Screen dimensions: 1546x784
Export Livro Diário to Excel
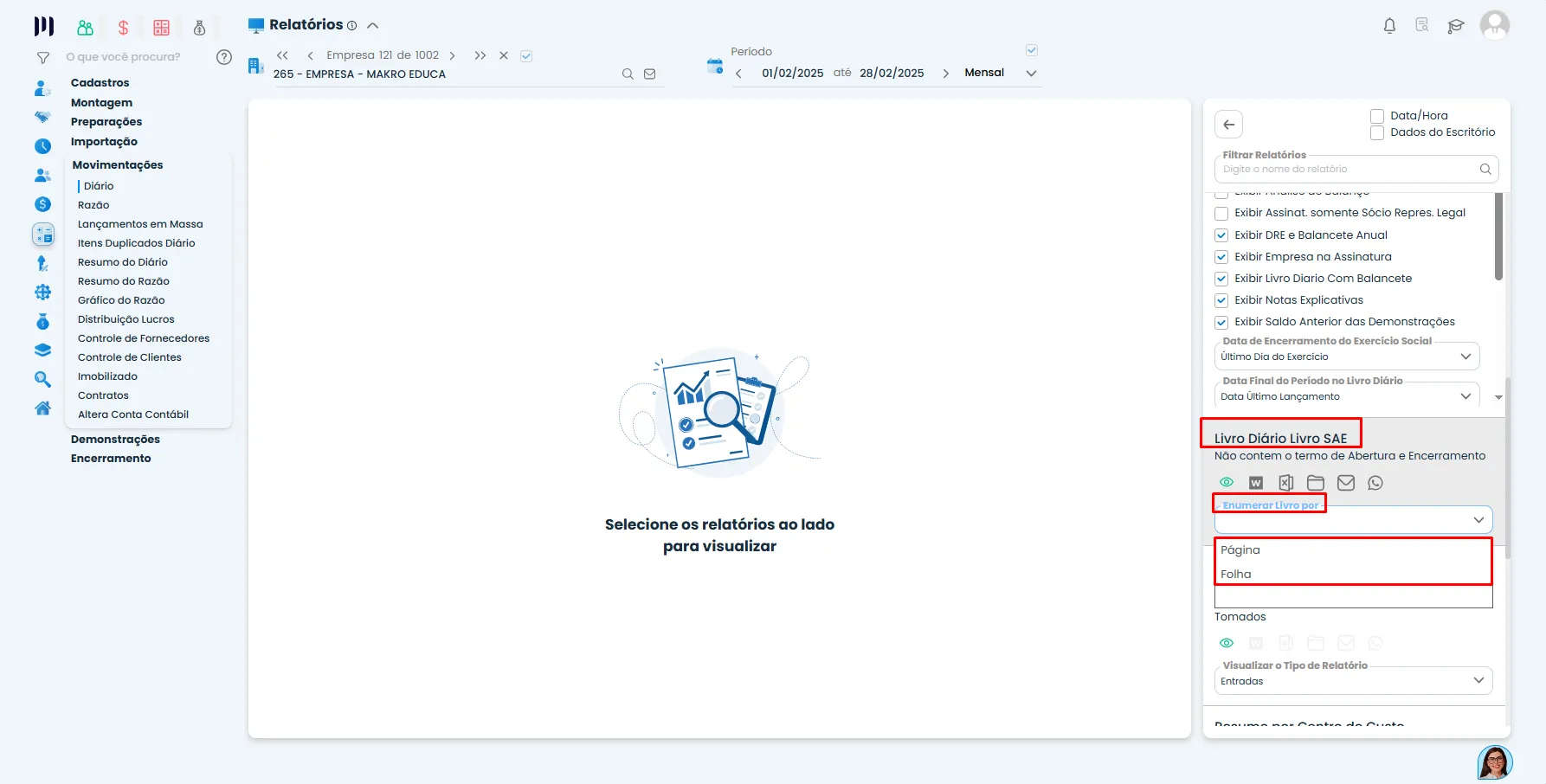tap(1286, 483)
